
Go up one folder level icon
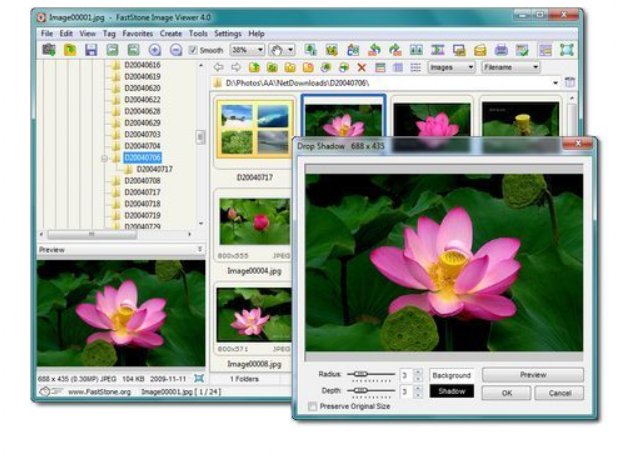pyautogui.click(x=254, y=67)
